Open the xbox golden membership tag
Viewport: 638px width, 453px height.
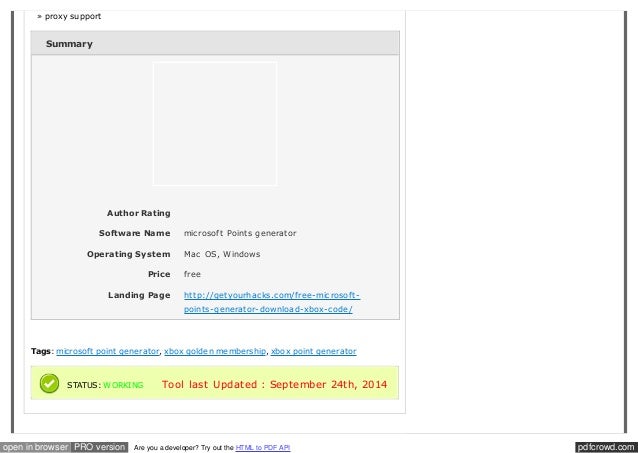[215, 351]
